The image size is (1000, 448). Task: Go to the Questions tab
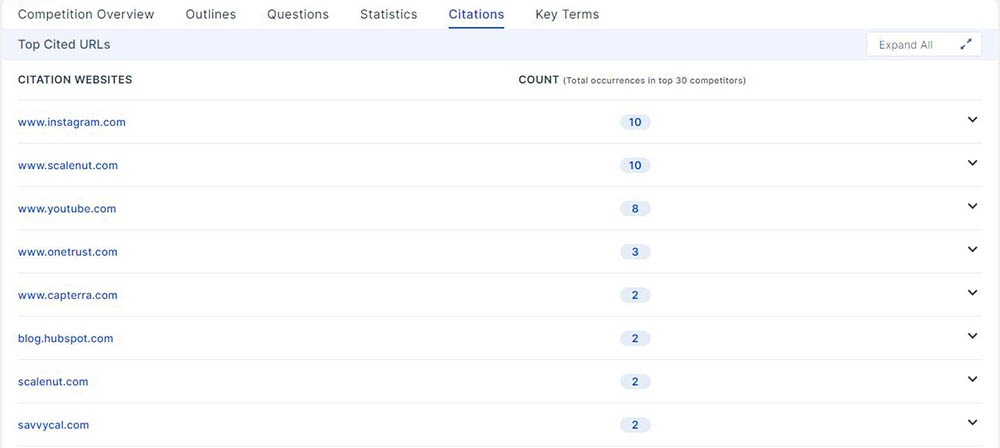(298, 15)
